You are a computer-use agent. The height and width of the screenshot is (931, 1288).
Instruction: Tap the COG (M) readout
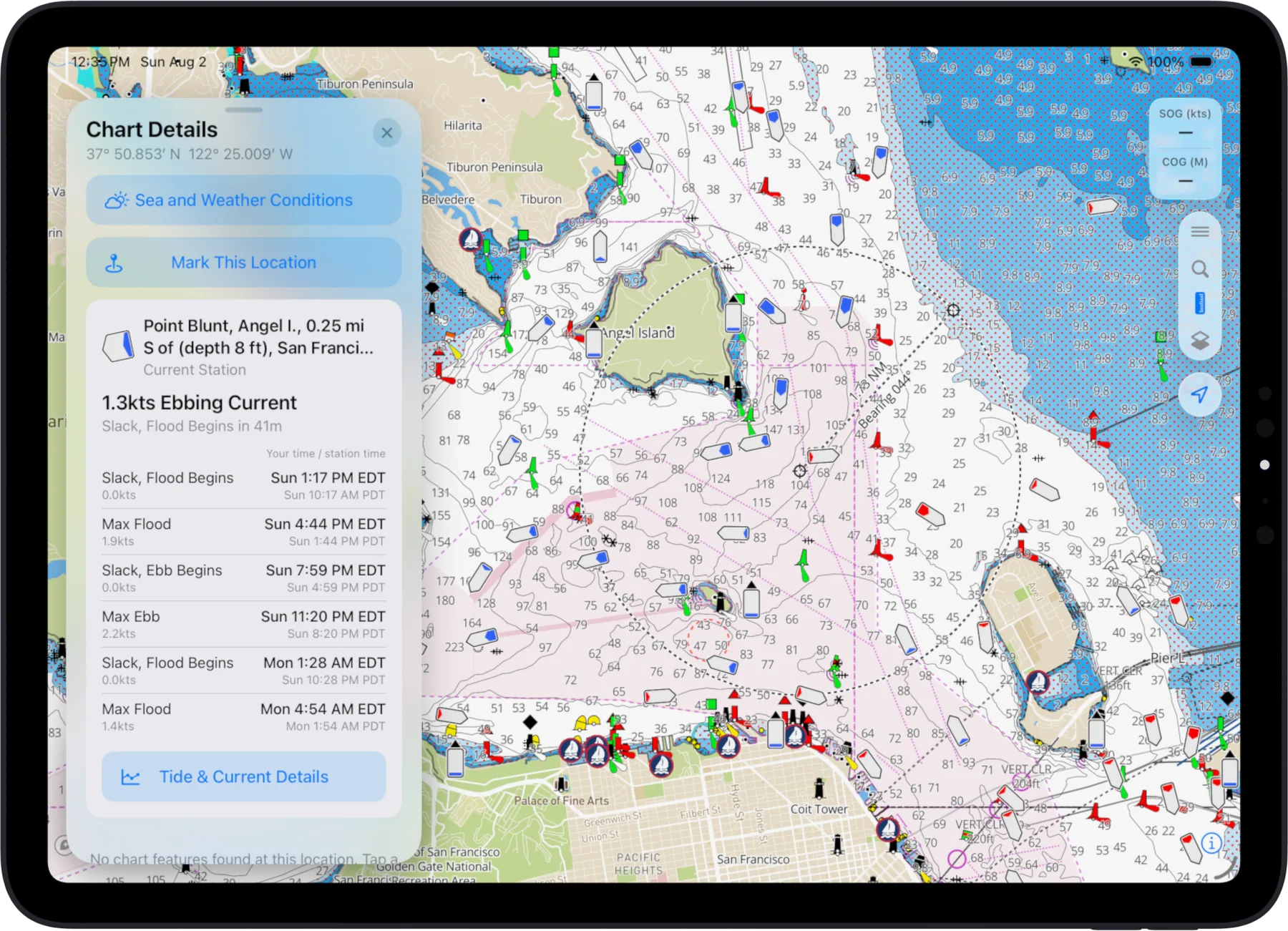[x=1185, y=170]
